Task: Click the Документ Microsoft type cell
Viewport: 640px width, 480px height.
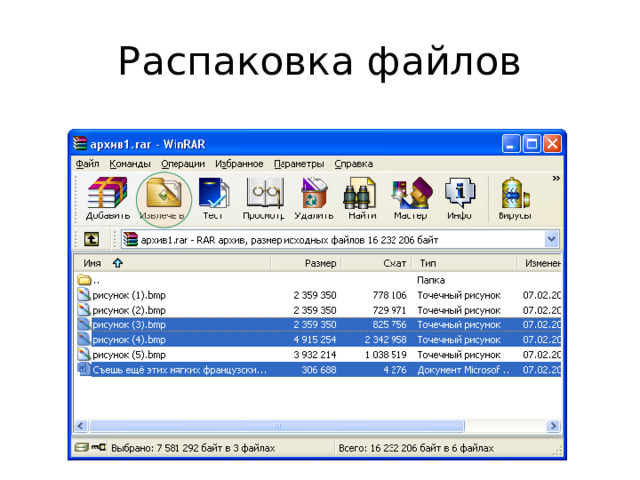Action: tap(463, 370)
